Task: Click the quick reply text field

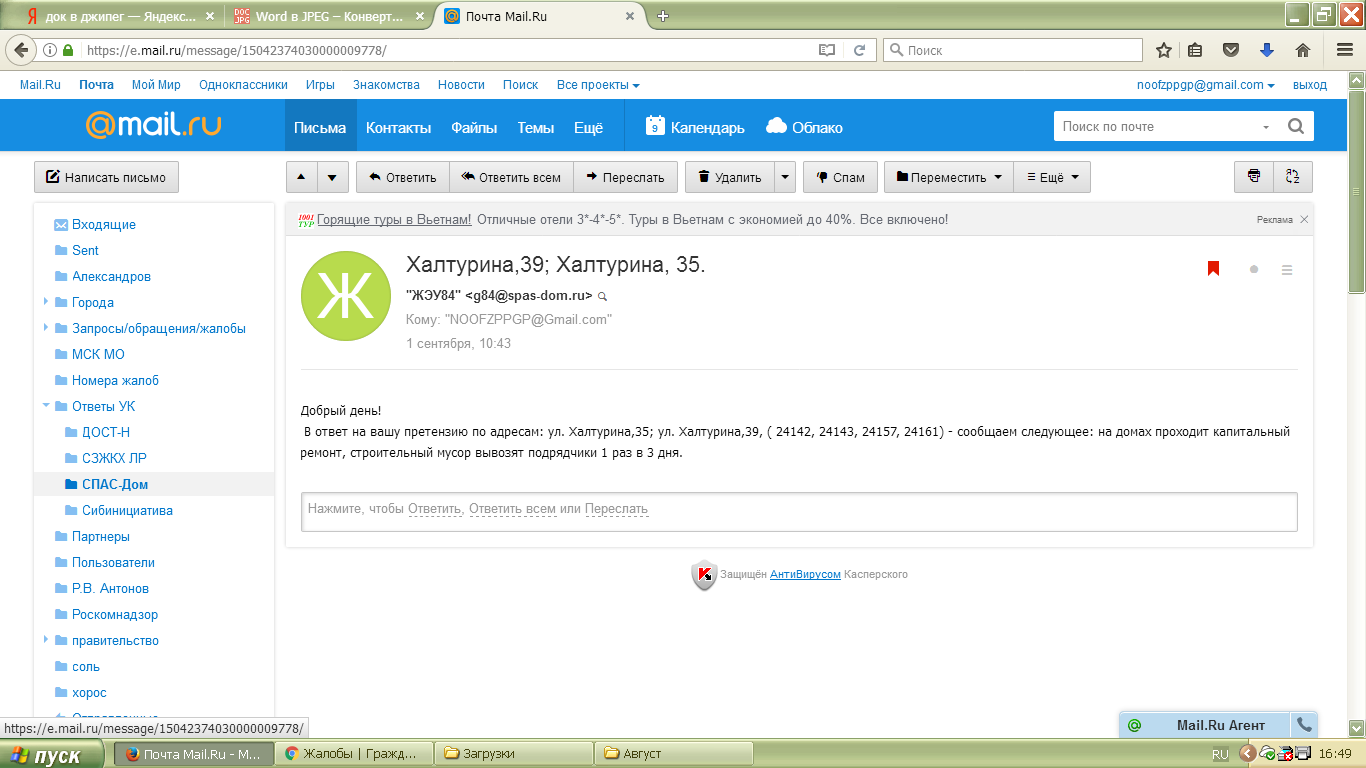Action: [x=798, y=510]
